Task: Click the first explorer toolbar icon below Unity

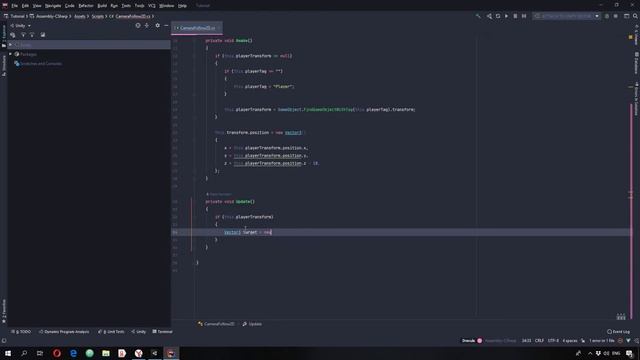Action: [13, 35]
